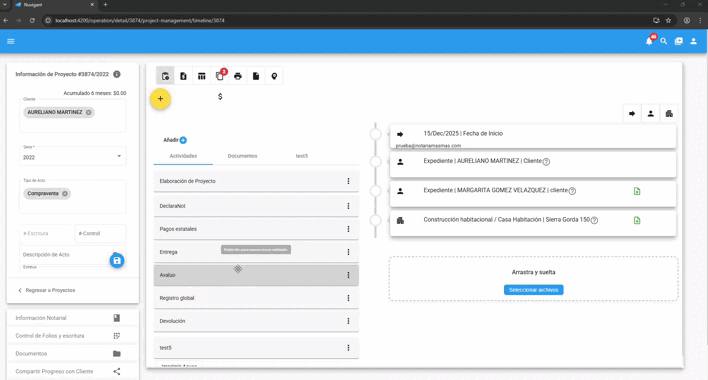This screenshot has width=708, height=380.
Task: Click the blue save floppy button
Action: pyautogui.click(x=117, y=260)
